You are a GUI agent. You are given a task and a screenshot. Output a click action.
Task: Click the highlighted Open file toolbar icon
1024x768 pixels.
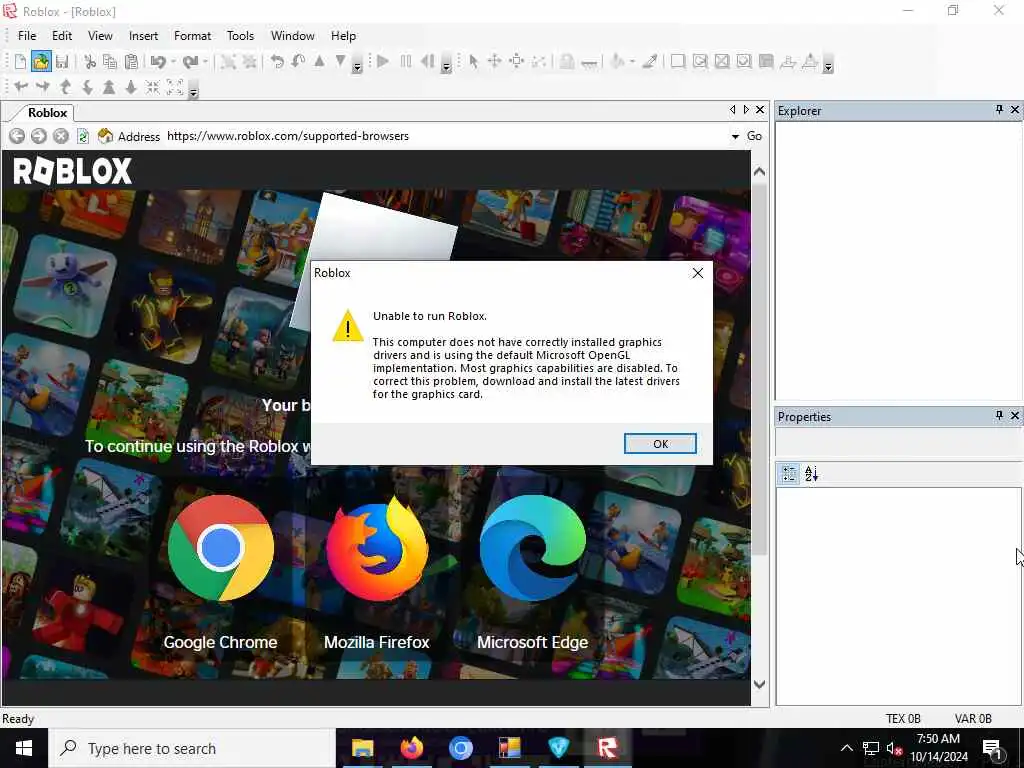pos(40,61)
